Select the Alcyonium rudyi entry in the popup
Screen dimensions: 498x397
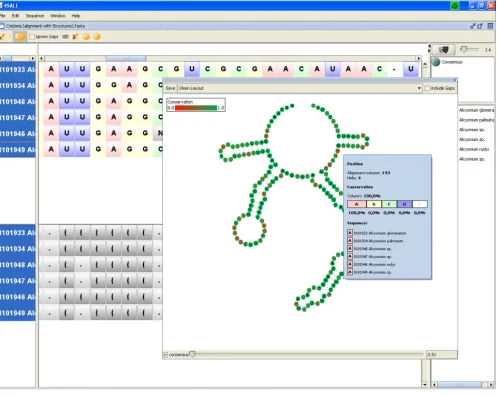point(371,264)
